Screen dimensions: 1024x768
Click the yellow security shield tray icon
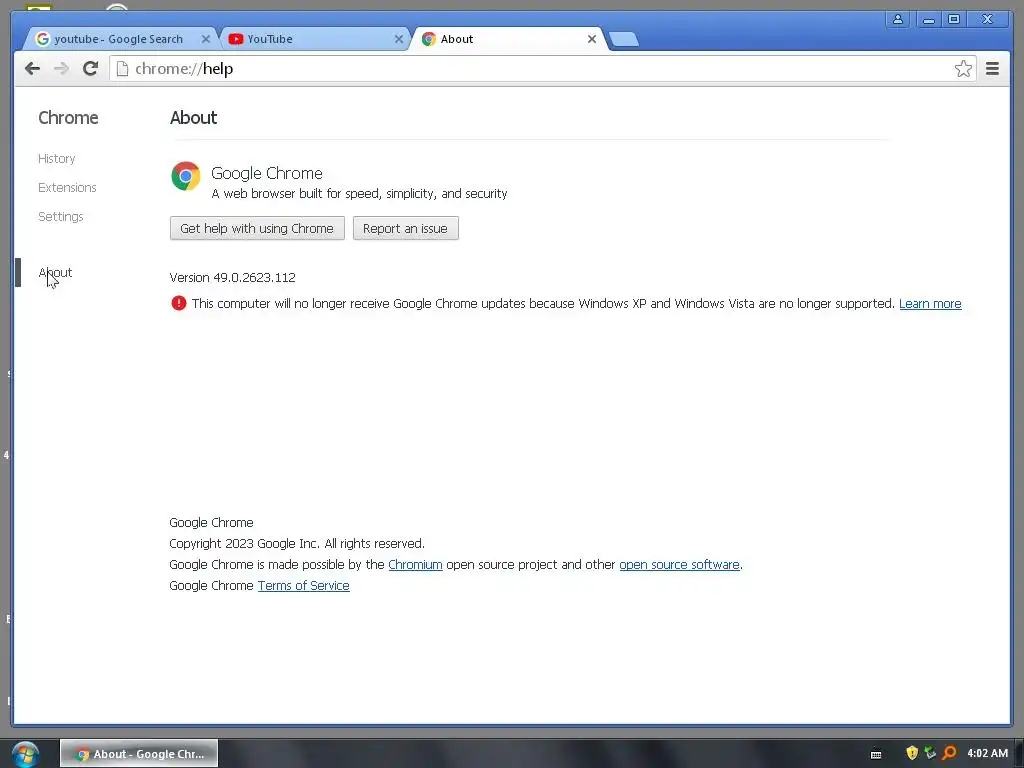coord(912,753)
